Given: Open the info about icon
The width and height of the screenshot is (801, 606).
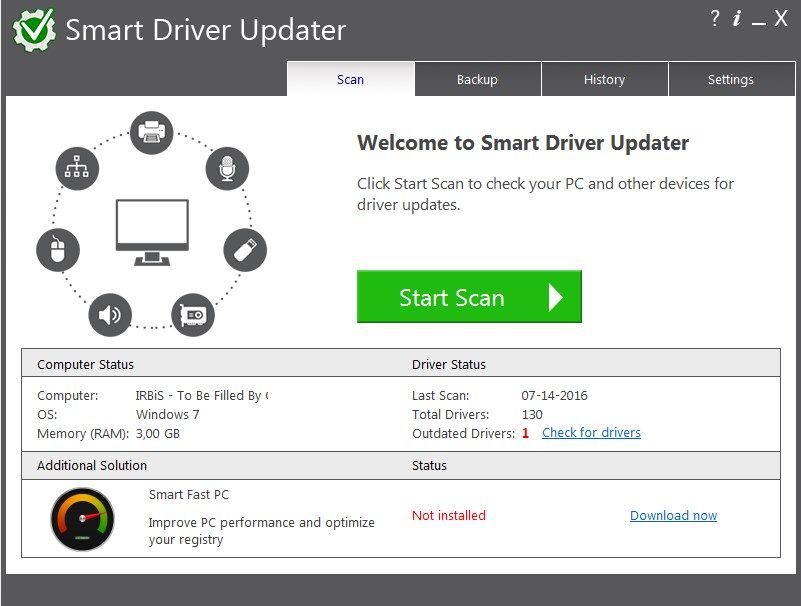Looking at the screenshot, I should click(737, 19).
